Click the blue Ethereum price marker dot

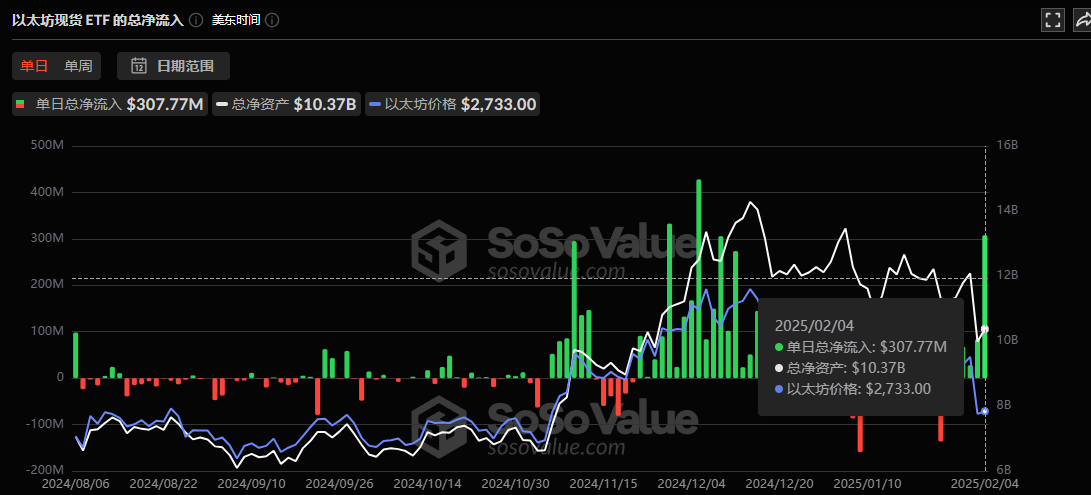pyautogui.click(x=985, y=411)
